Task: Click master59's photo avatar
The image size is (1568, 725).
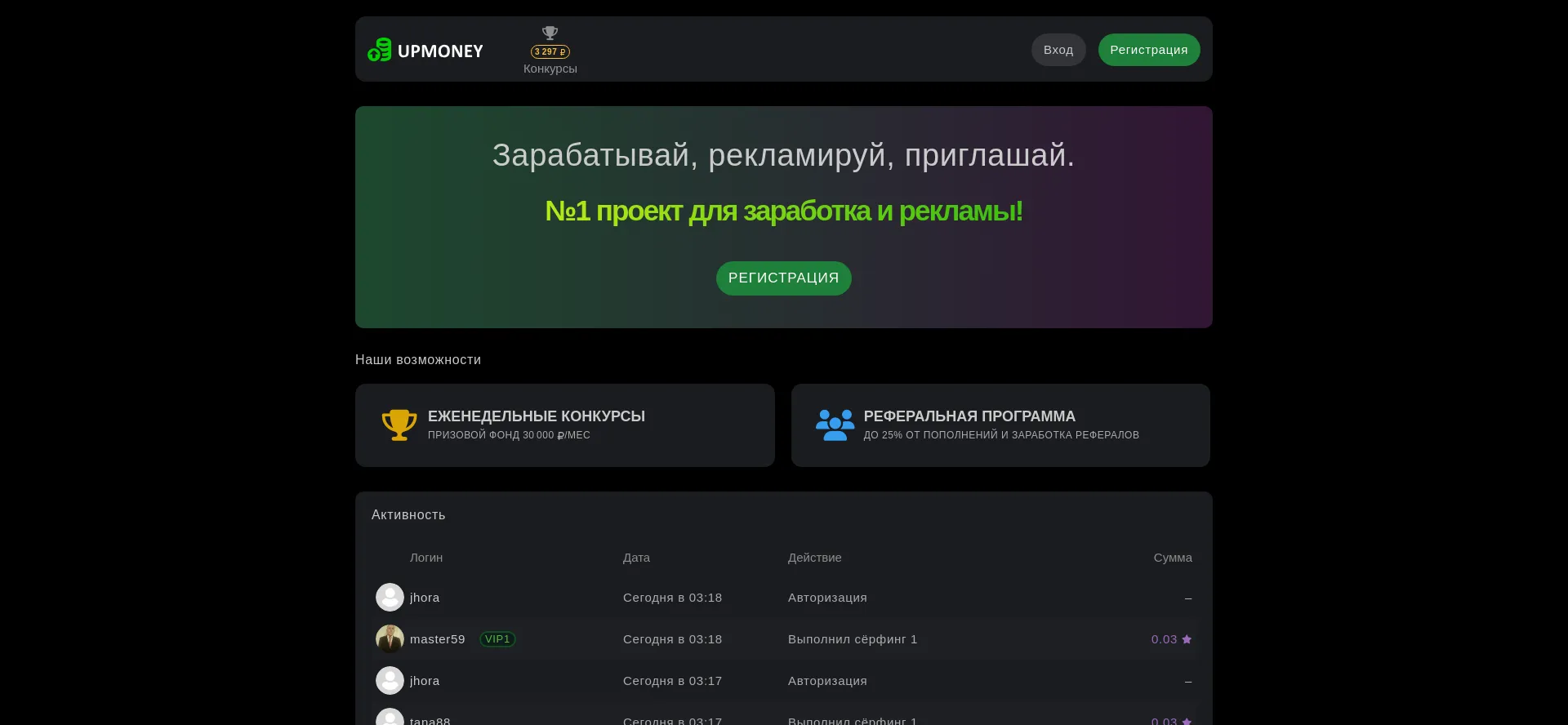Action: pos(390,639)
